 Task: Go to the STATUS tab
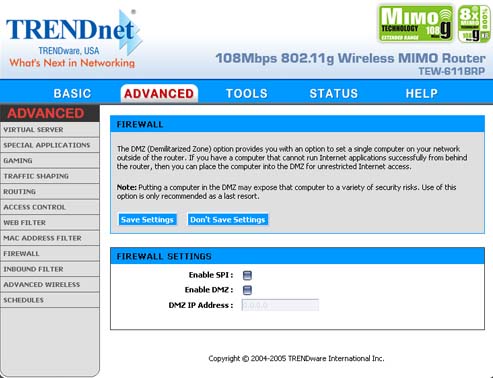click(334, 93)
